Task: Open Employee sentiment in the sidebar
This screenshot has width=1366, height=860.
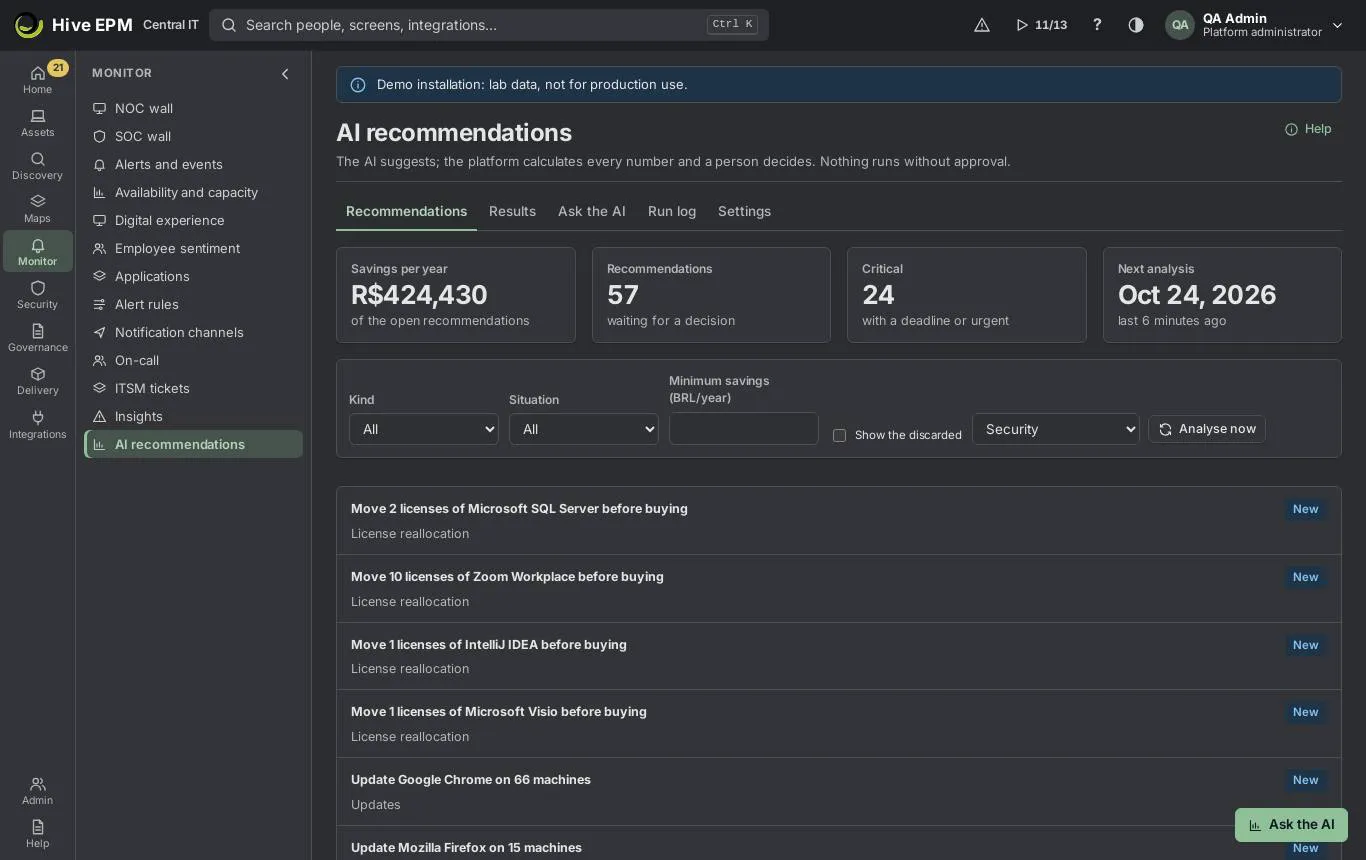Action: (193, 248)
